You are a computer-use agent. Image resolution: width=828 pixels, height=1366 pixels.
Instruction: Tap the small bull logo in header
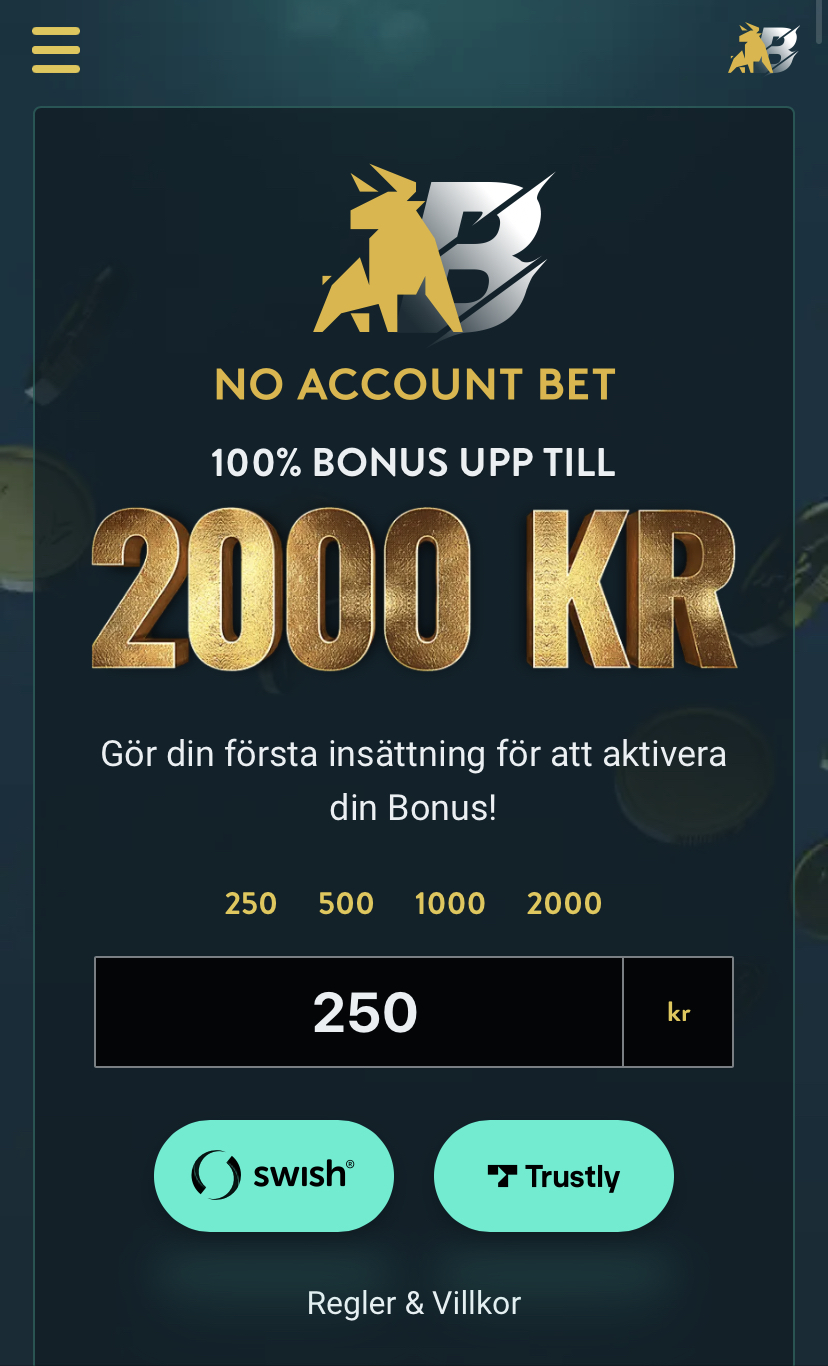764,49
